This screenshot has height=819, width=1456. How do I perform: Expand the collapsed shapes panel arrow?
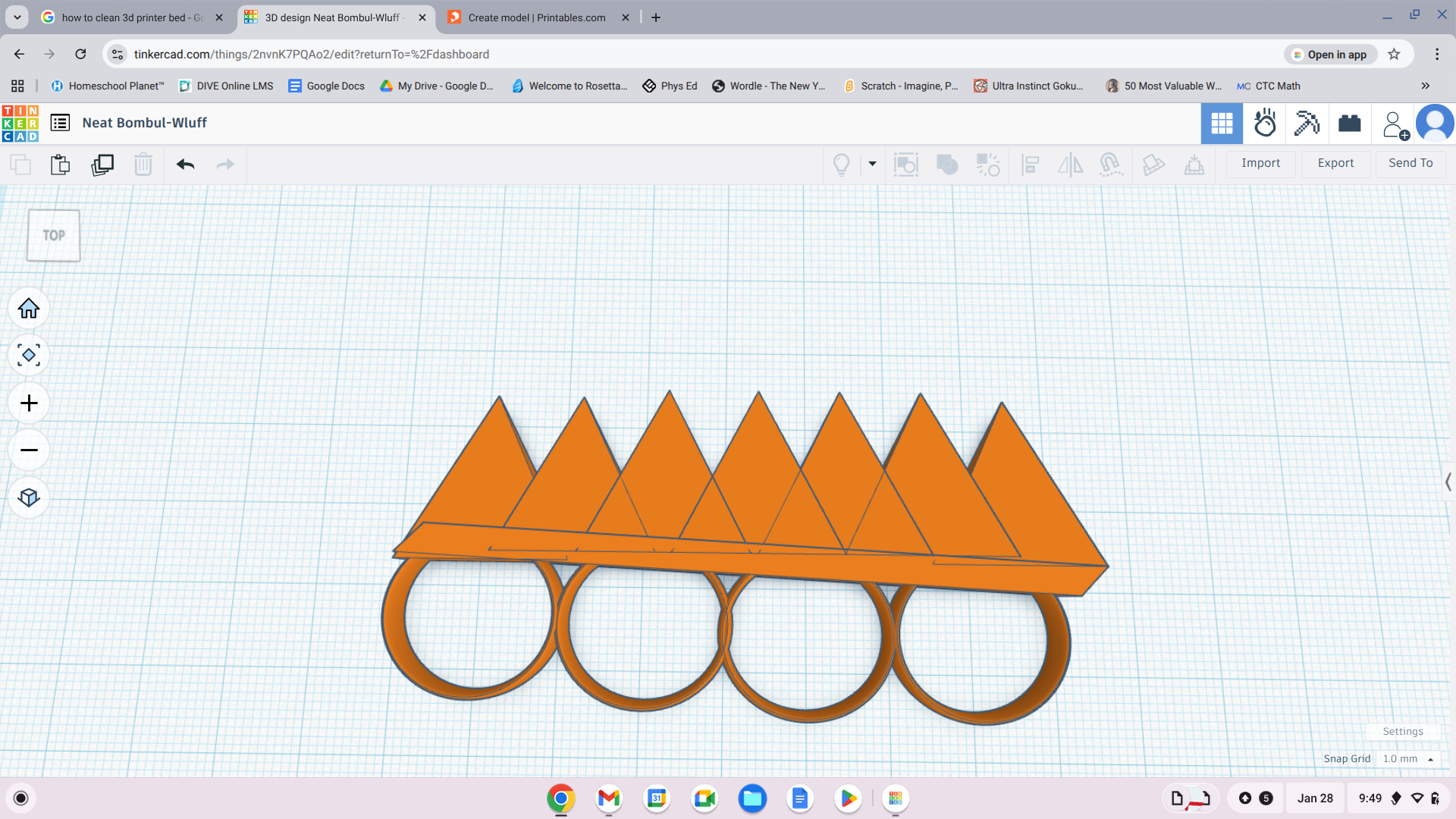1448,482
